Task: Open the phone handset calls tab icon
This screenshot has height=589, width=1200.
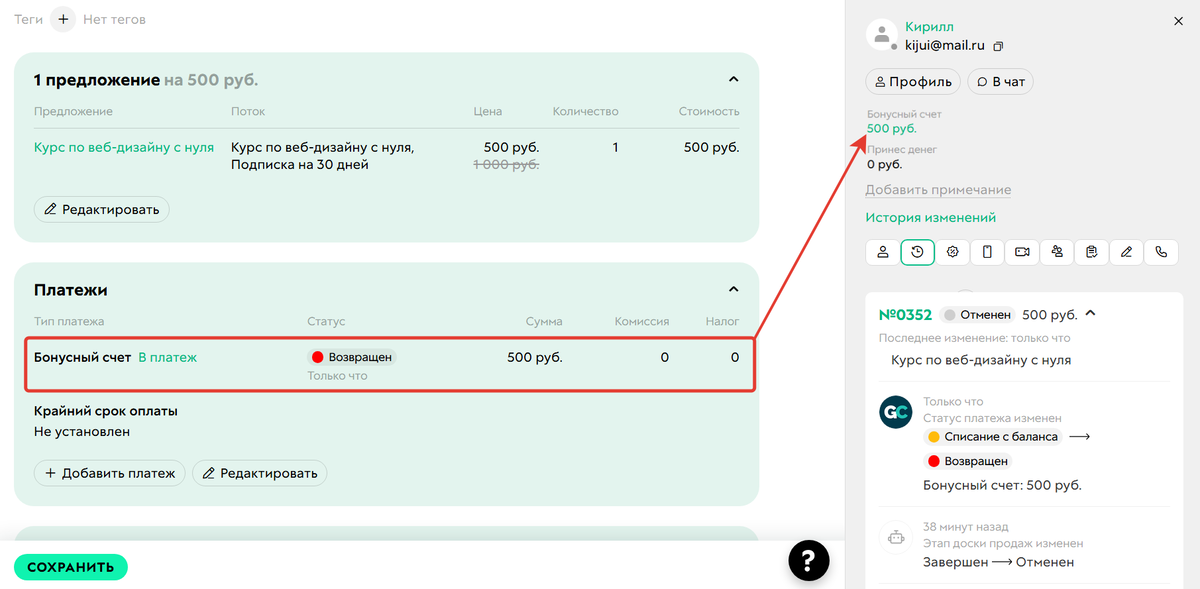Action: pos(1161,252)
